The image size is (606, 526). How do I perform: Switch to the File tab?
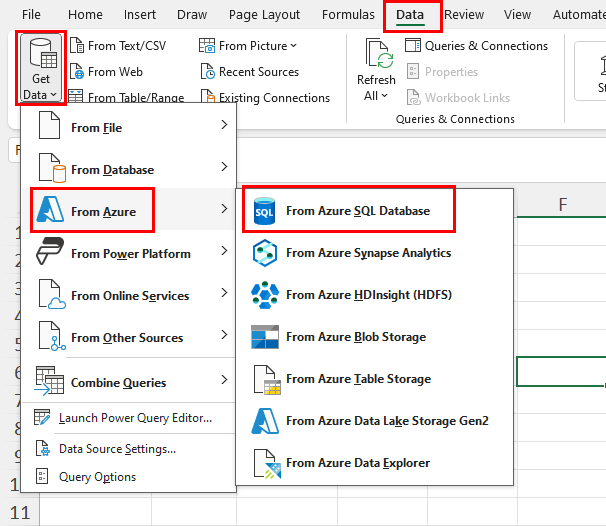click(x=31, y=15)
